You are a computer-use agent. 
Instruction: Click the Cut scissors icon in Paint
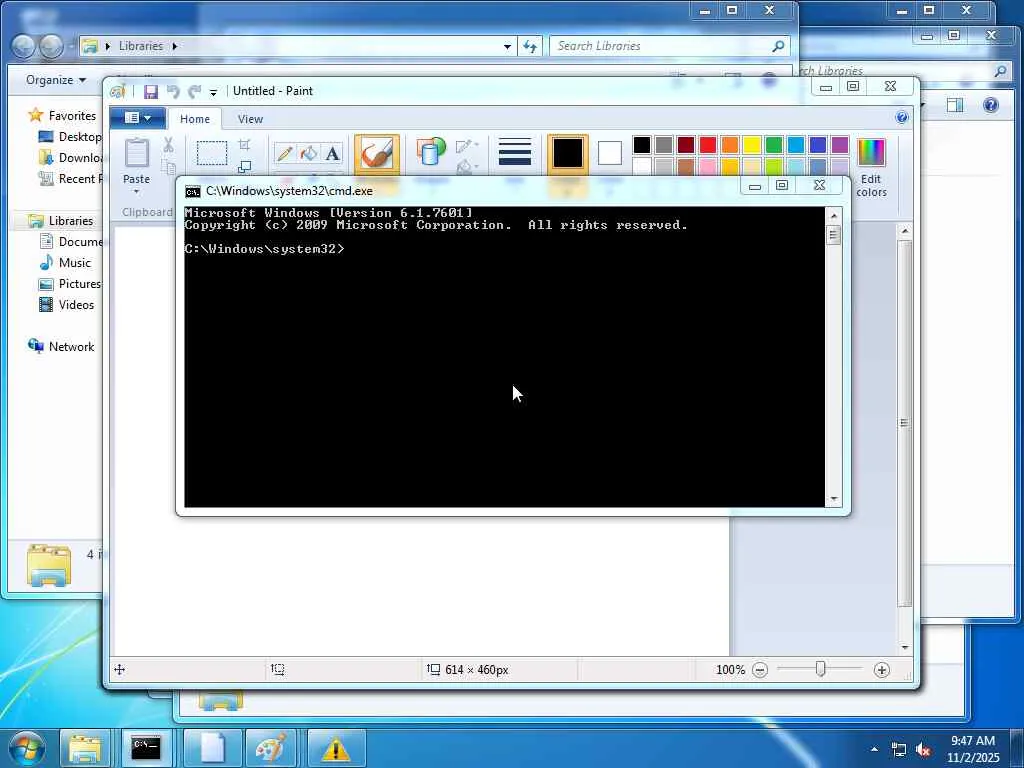[168, 144]
